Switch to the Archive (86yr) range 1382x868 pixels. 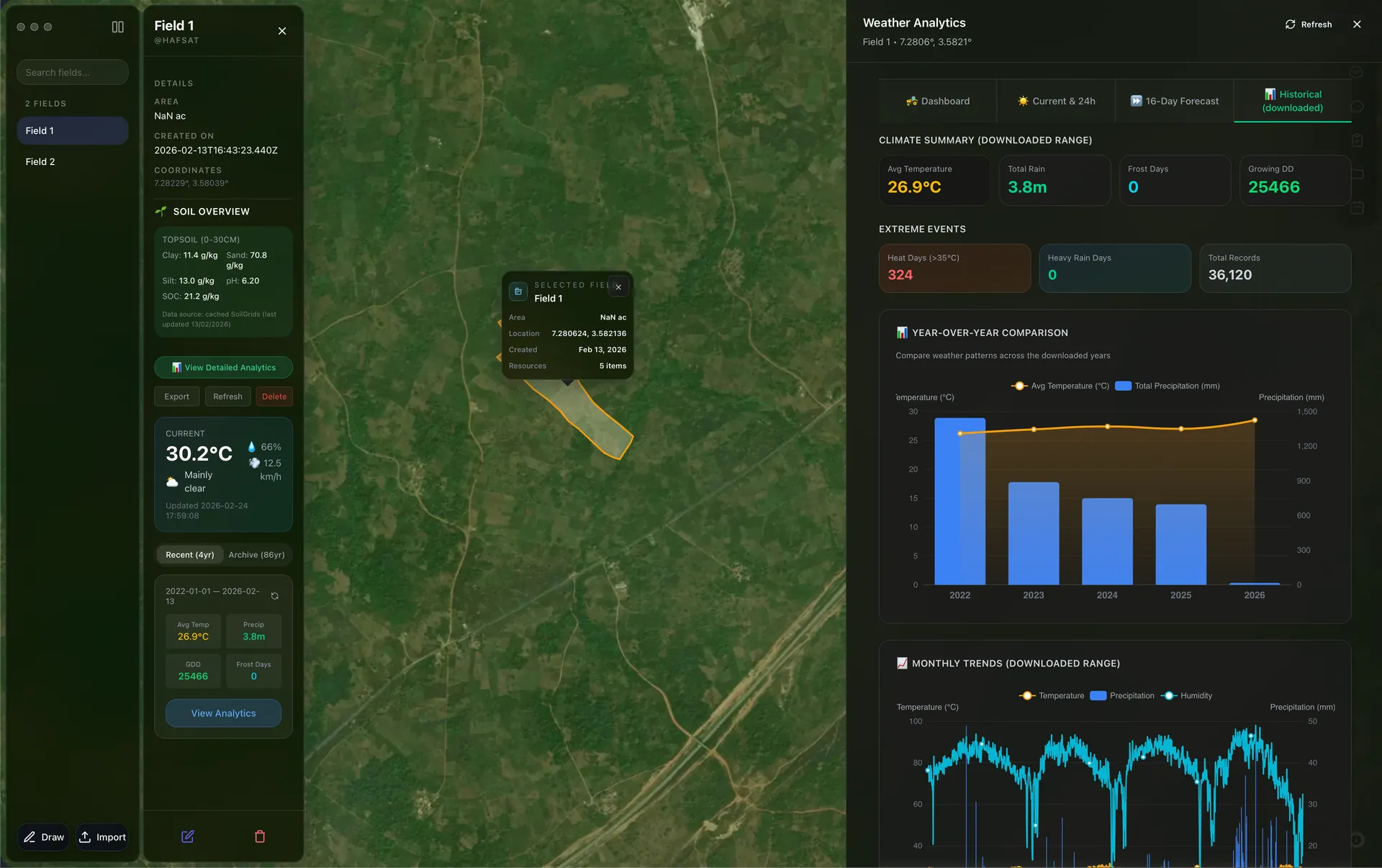pyautogui.click(x=256, y=555)
